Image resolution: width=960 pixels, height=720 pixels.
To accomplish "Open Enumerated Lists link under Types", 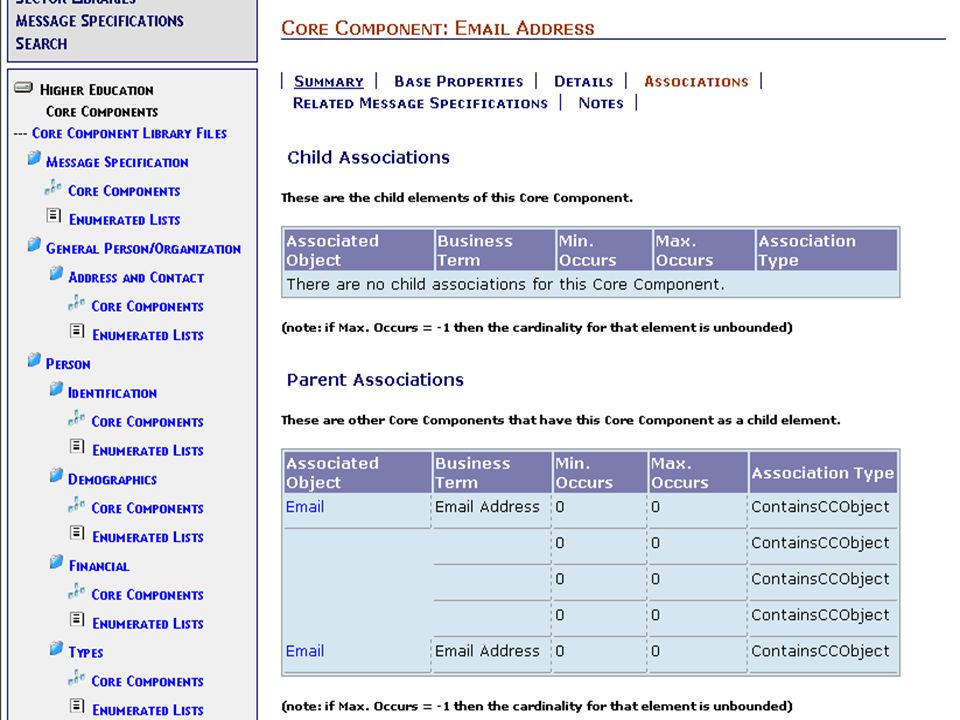I will 148,710.
